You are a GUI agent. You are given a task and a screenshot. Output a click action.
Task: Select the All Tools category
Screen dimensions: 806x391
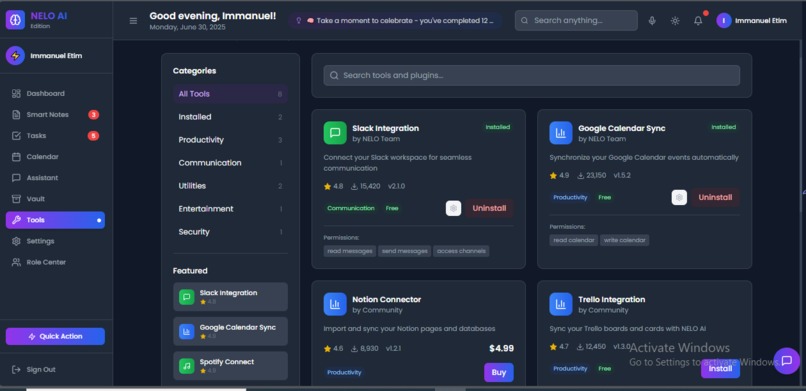pos(230,94)
